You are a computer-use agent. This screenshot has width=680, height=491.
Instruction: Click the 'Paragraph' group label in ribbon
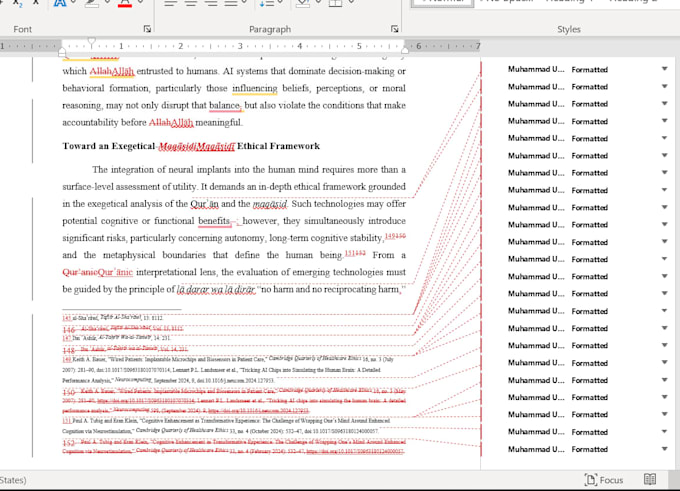click(x=270, y=29)
